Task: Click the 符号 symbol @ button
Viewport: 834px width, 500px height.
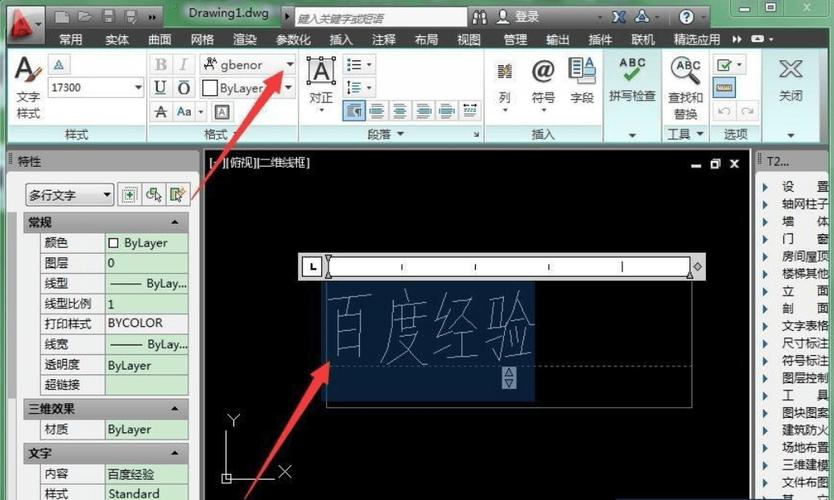Action: click(543, 85)
